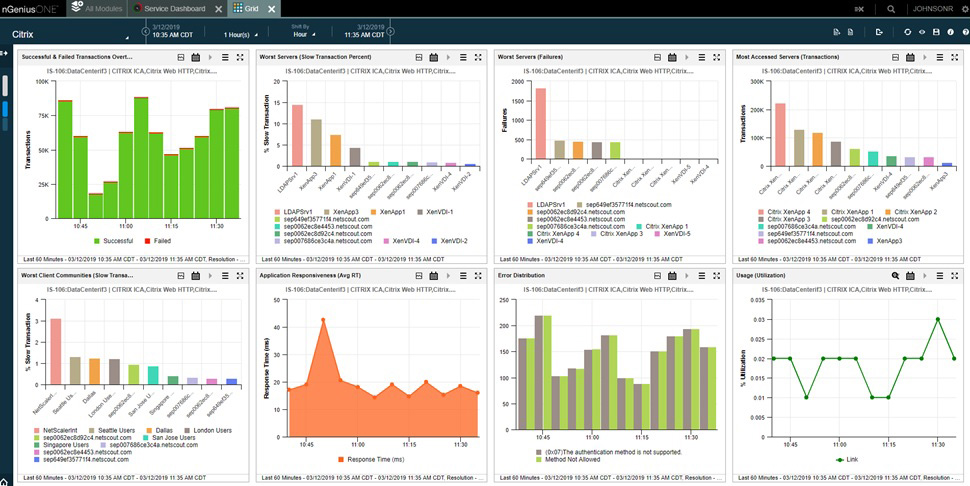Open the info icon in toolbar
Image resolution: width=970 pixels, height=486 pixels.
click(x=951, y=32)
